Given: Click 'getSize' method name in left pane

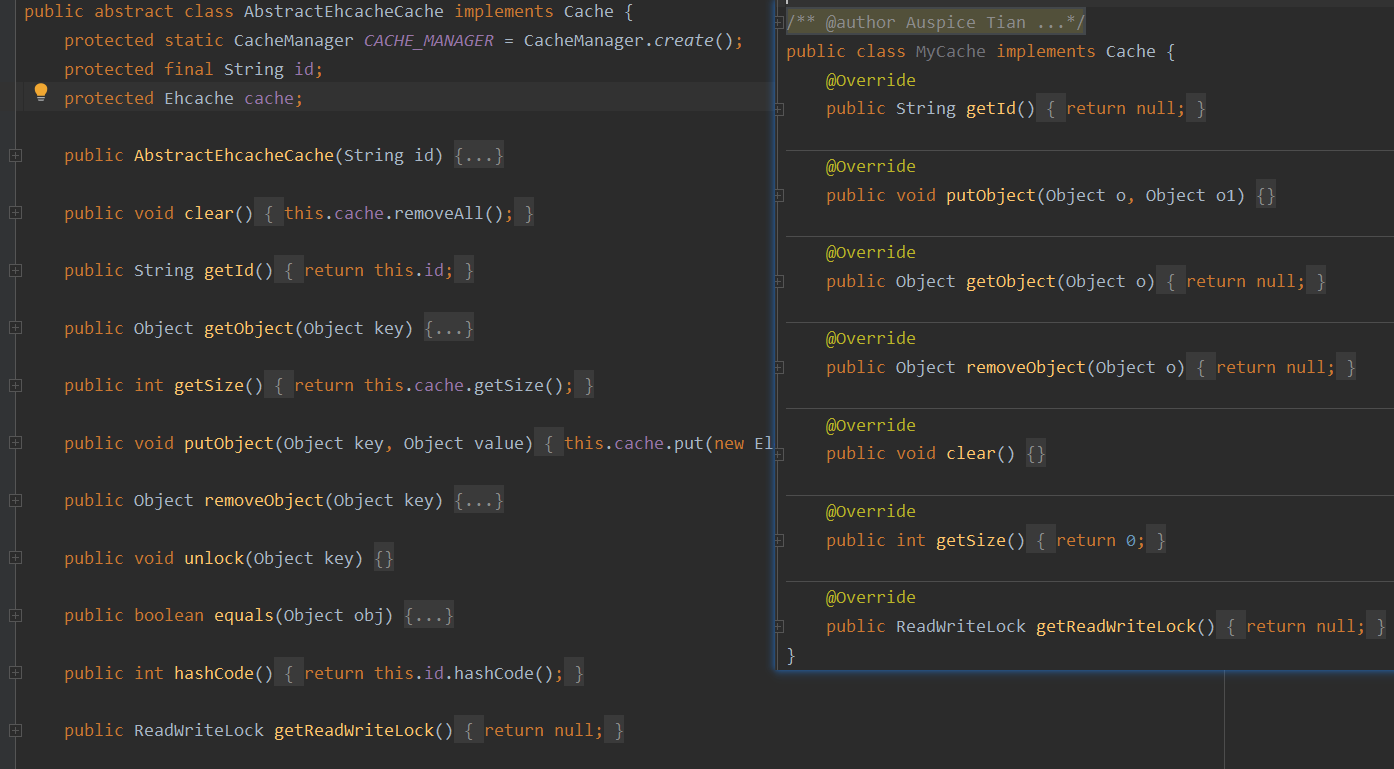Looking at the screenshot, I should coord(209,385).
